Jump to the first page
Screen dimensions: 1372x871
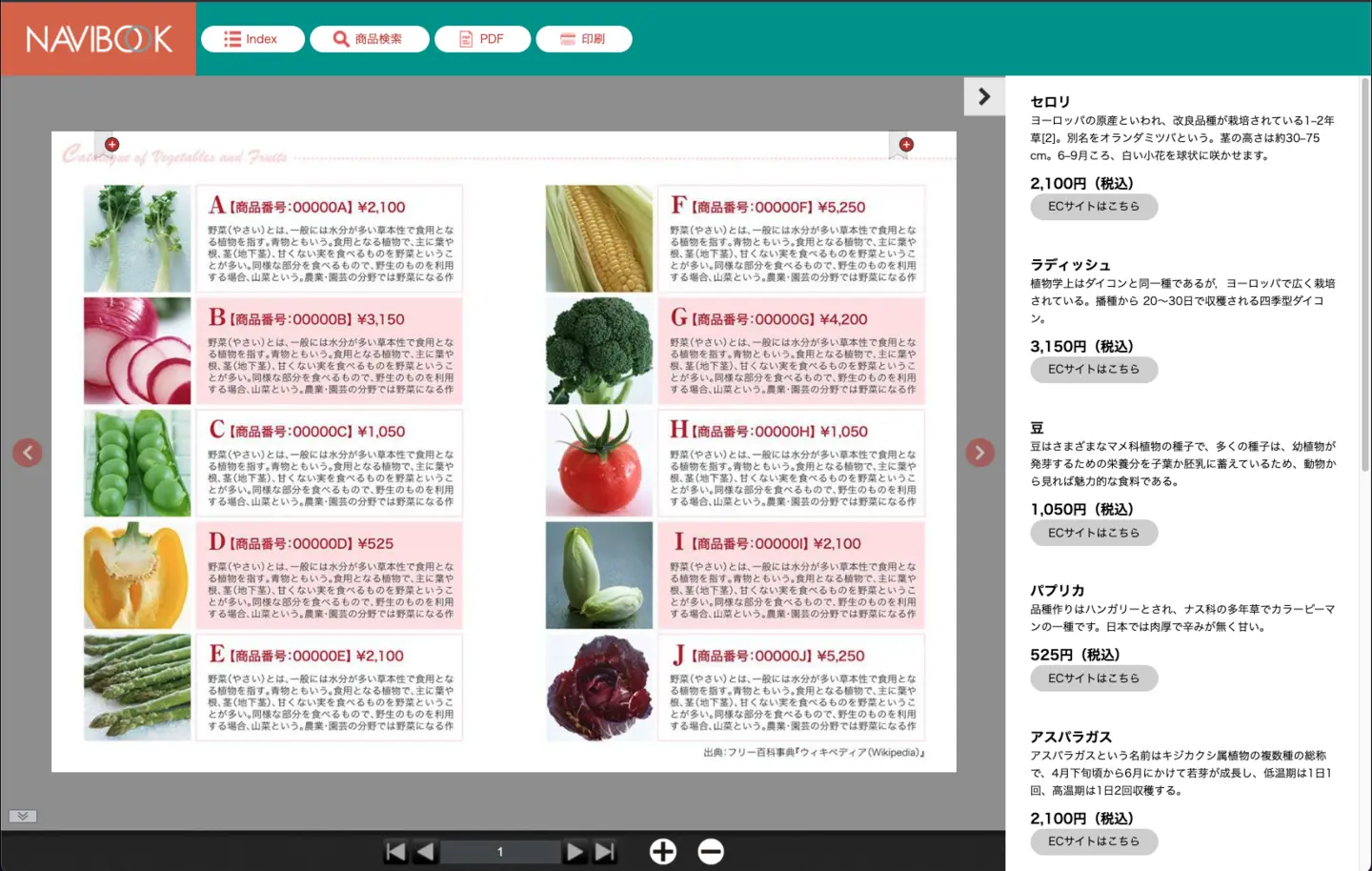tap(395, 851)
